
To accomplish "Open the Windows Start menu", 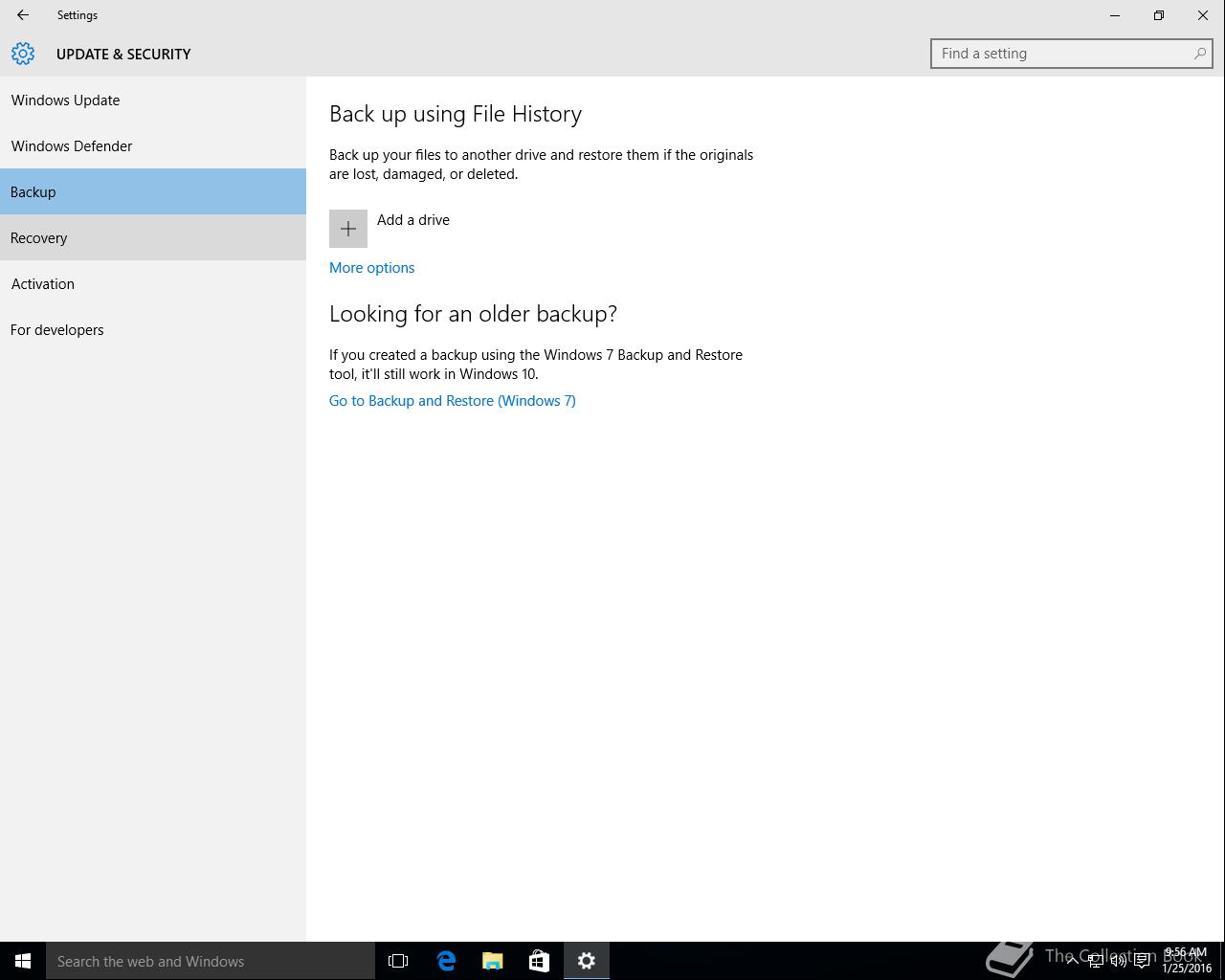I will tap(23, 961).
